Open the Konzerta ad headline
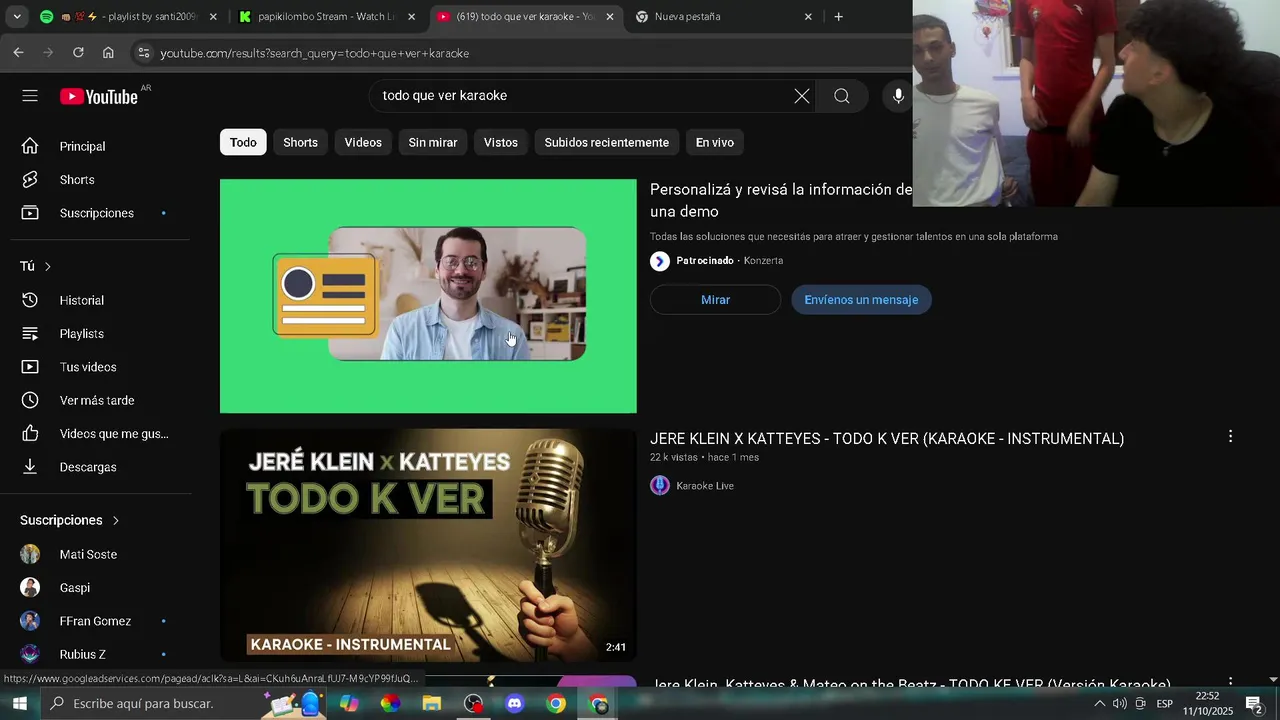Image resolution: width=1280 pixels, height=720 pixels. click(x=781, y=200)
